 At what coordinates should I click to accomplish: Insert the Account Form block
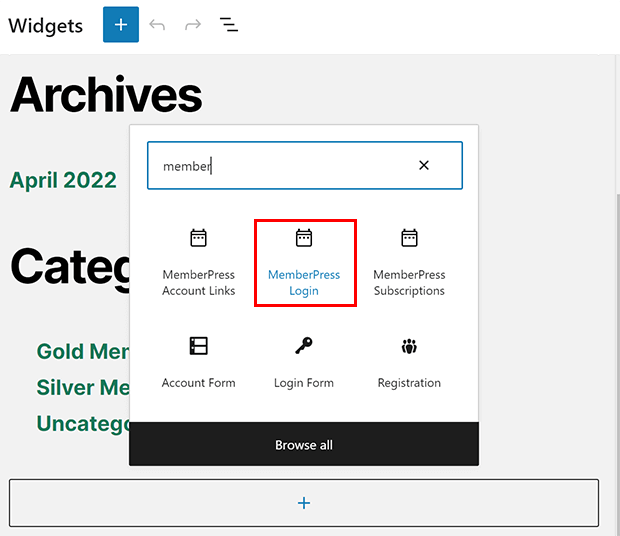pyautogui.click(x=198, y=362)
